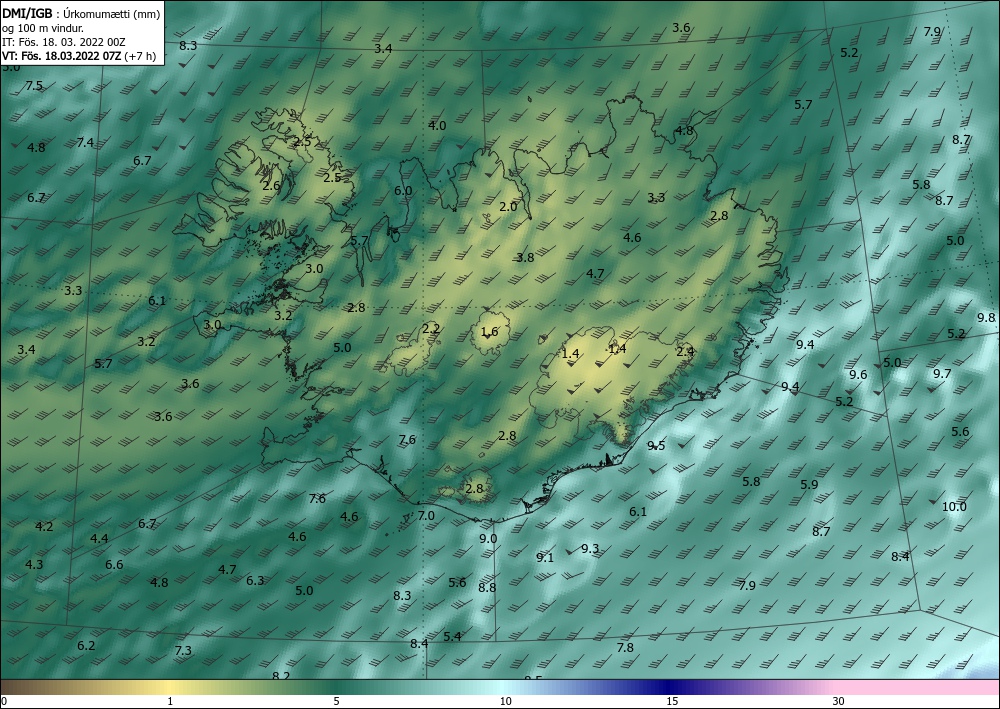Click the map value '9.8'

click(x=986, y=318)
